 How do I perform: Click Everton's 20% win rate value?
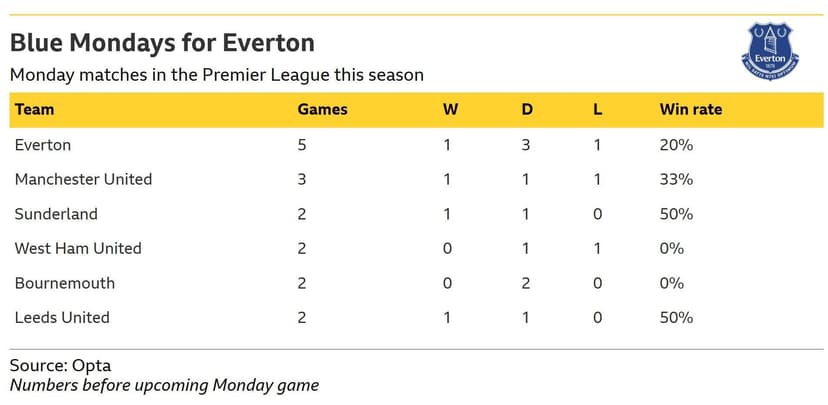click(676, 145)
